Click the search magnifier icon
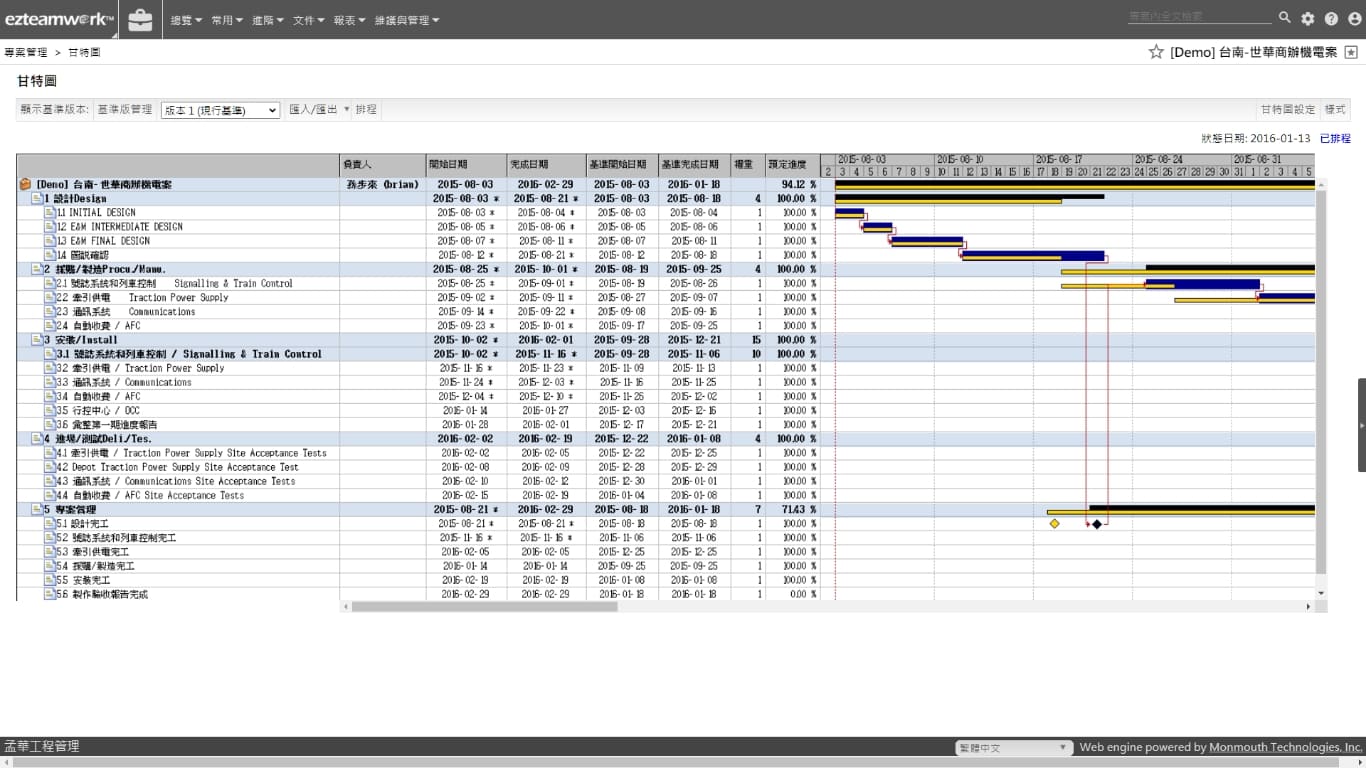The height and width of the screenshot is (768, 1366). tap(1285, 18)
